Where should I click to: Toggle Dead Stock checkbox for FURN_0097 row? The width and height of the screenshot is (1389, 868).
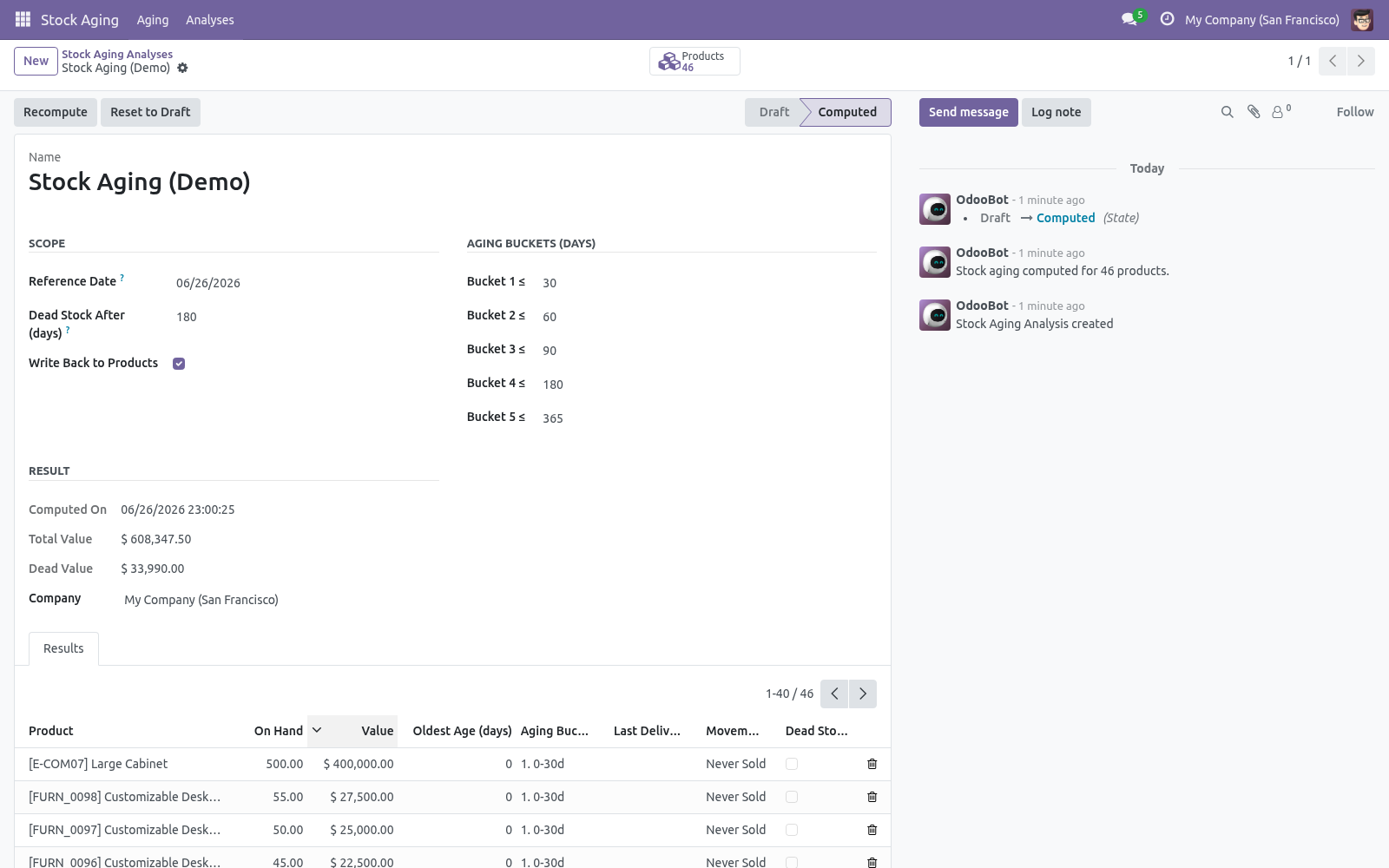[x=792, y=830]
